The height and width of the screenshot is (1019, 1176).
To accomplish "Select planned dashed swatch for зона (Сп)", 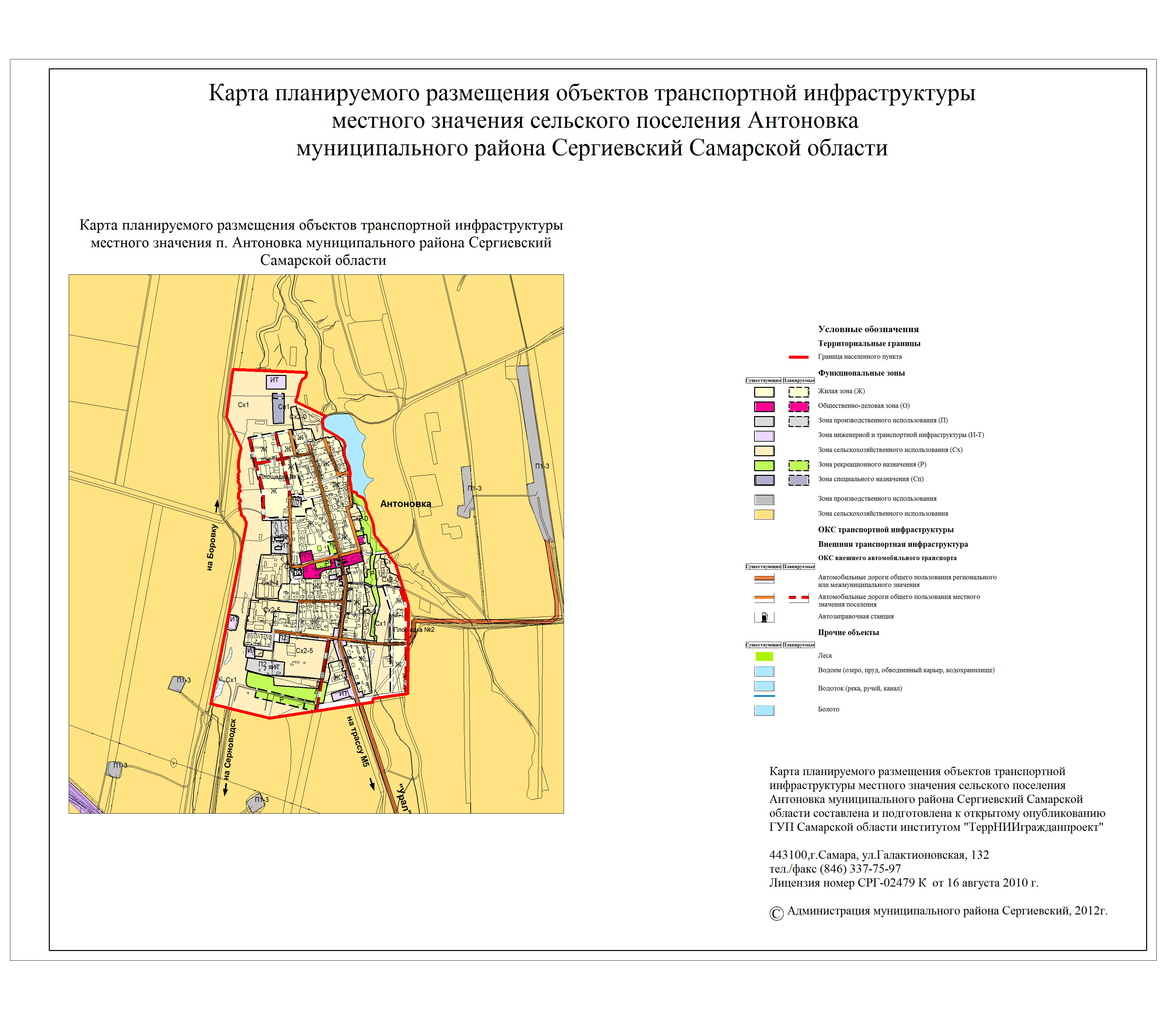I will [799, 480].
